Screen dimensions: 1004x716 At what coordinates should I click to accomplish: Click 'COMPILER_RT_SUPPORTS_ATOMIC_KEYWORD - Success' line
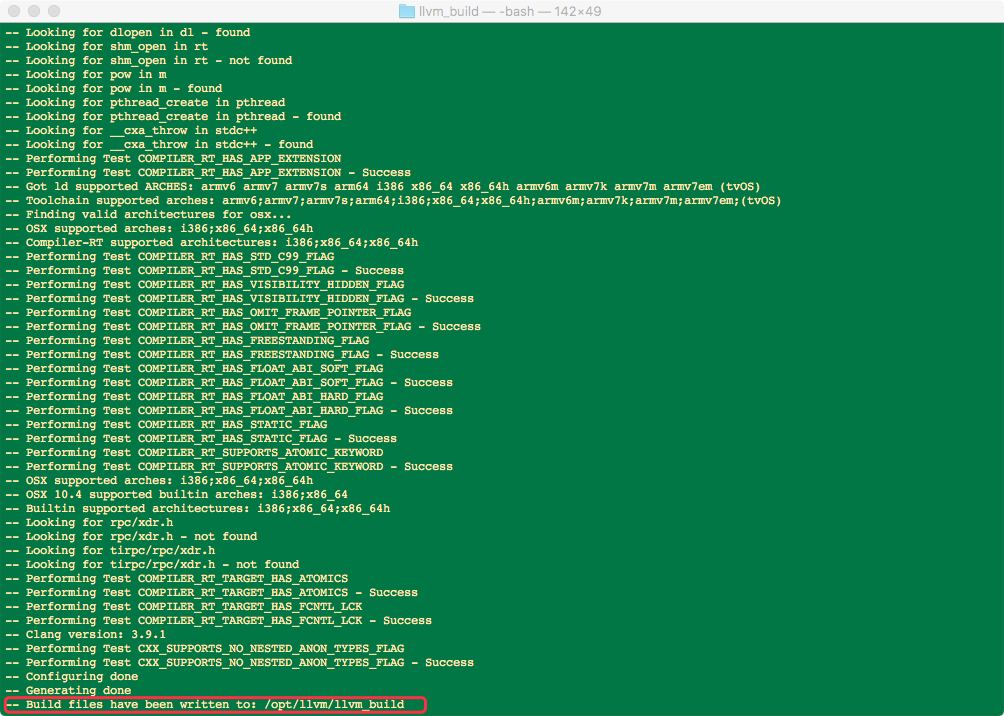tap(229, 467)
